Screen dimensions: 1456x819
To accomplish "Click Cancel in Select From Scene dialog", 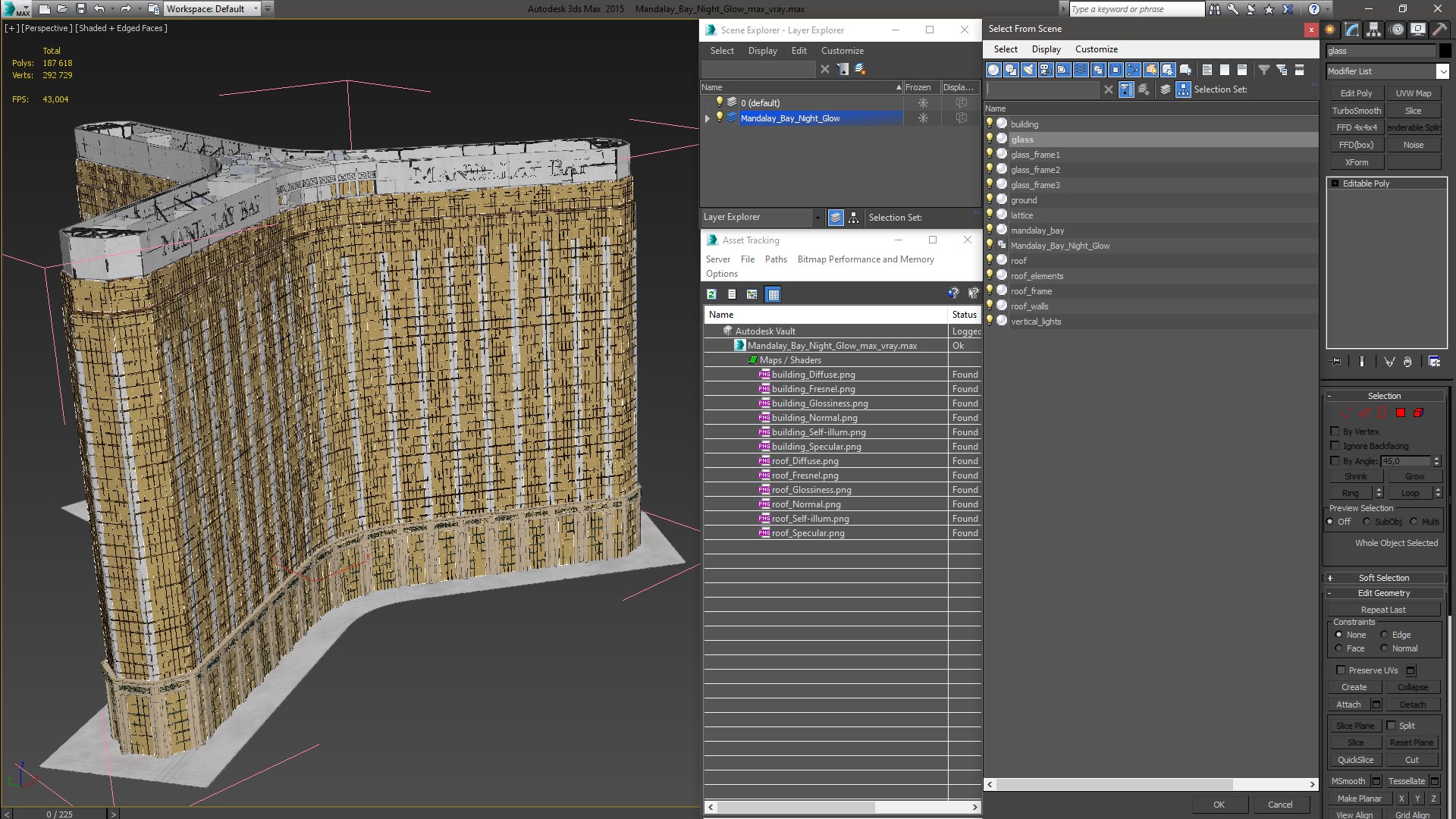I will [x=1280, y=805].
